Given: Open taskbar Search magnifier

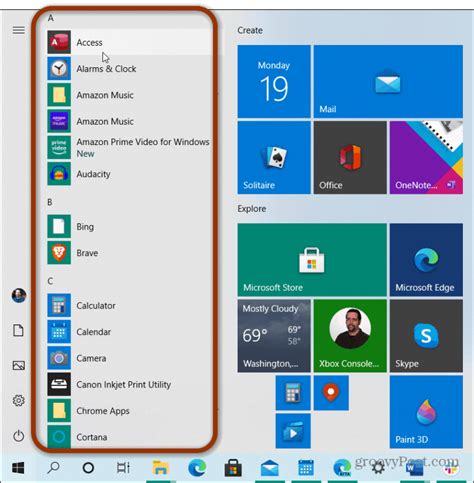Looking at the screenshot, I should (x=53, y=468).
